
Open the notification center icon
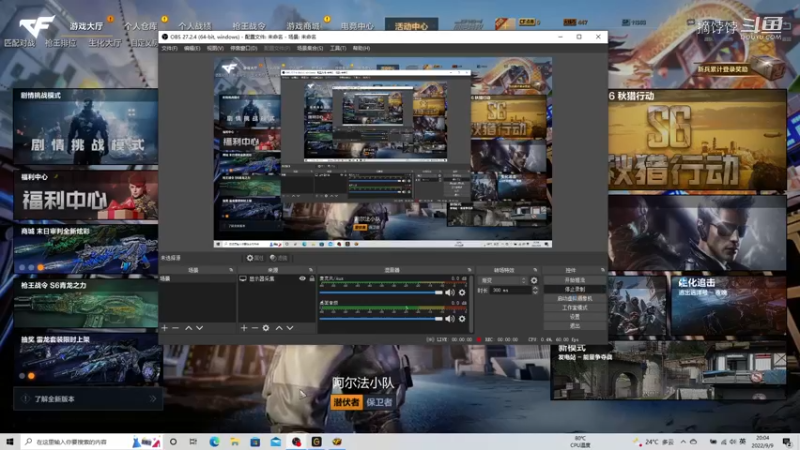(787, 442)
